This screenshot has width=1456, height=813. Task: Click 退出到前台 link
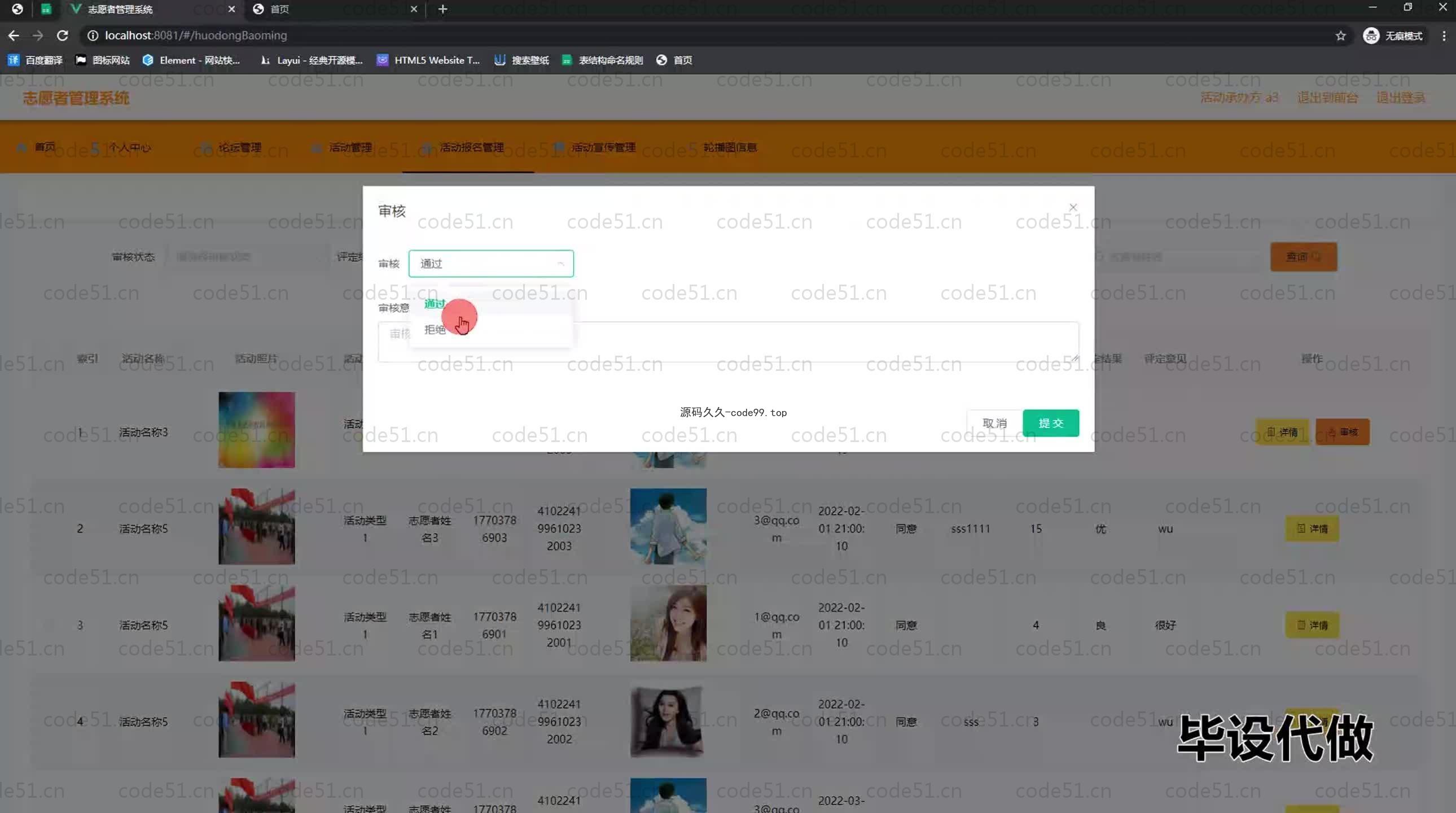tap(1327, 98)
